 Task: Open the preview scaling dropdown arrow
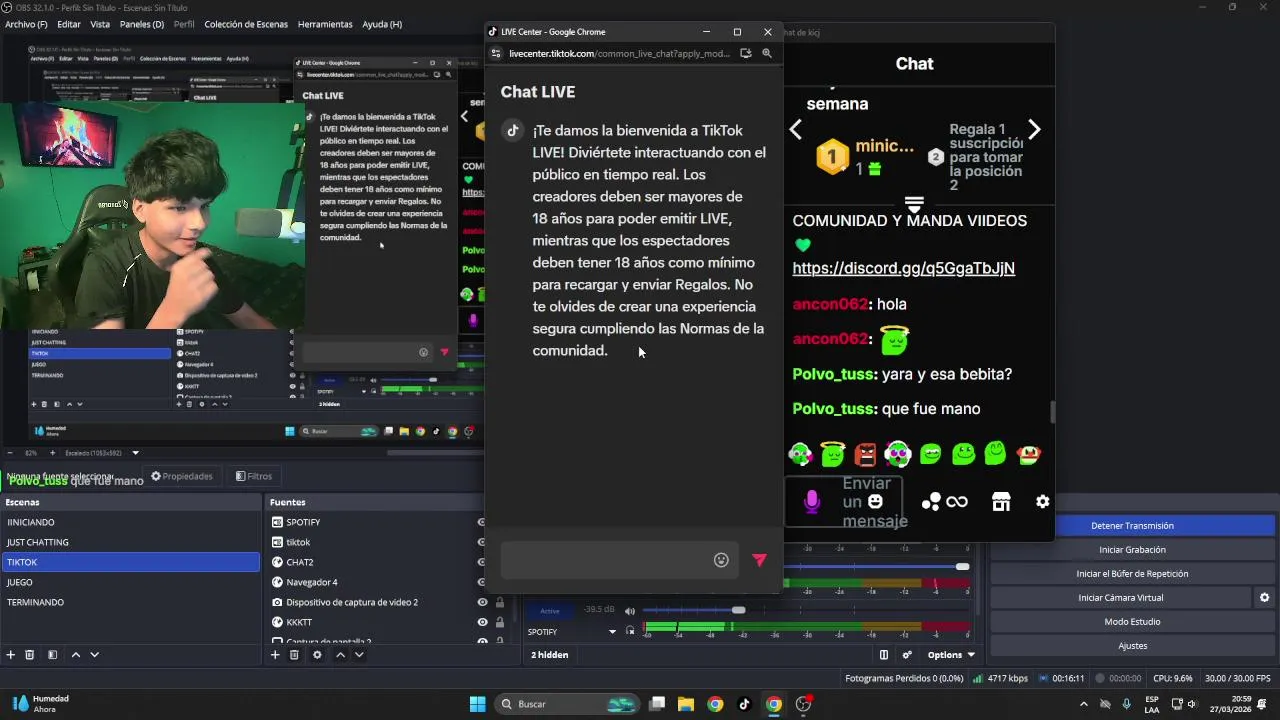[136, 453]
